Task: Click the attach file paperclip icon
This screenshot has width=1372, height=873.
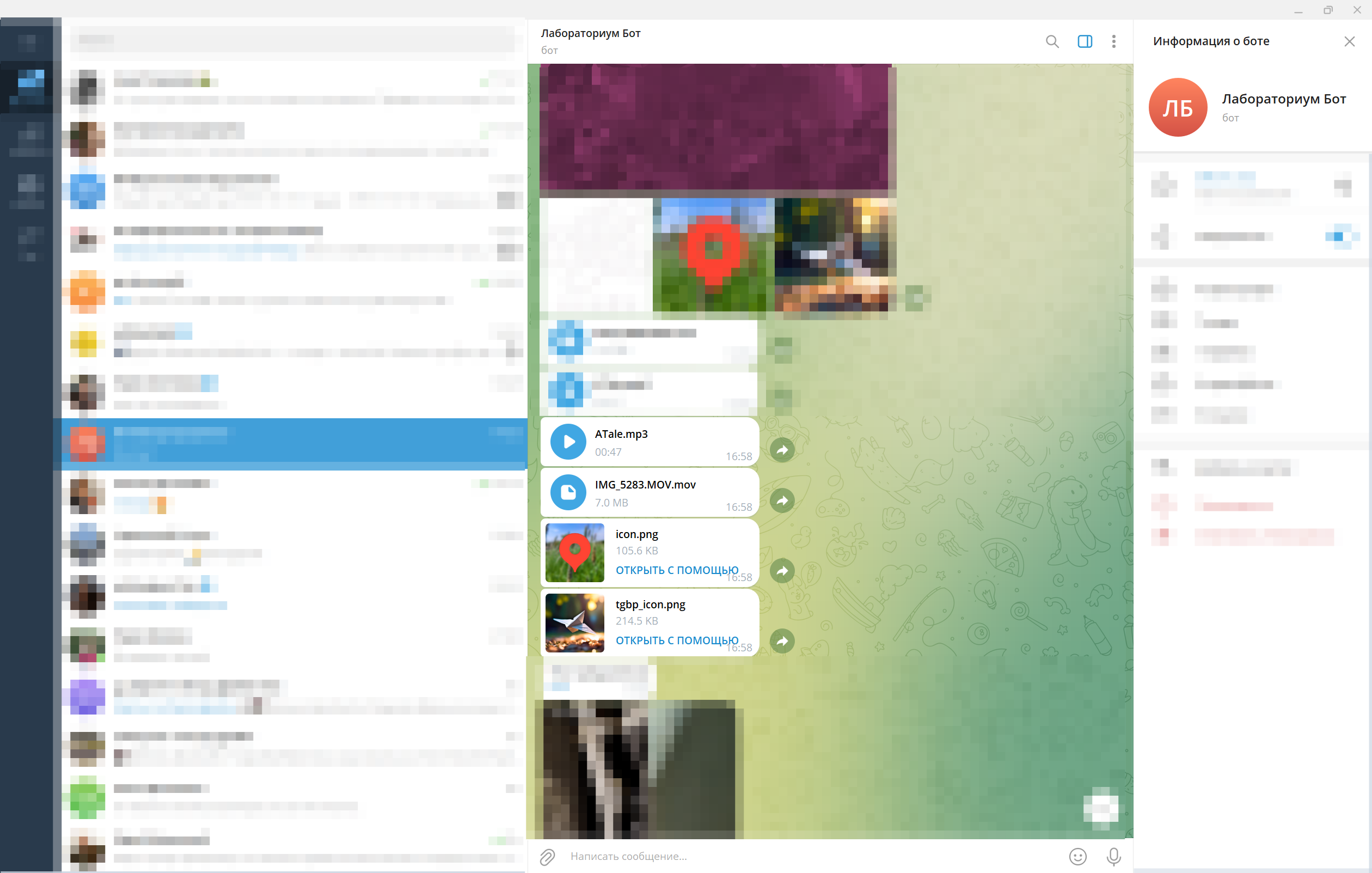Action: tap(547, 857)
